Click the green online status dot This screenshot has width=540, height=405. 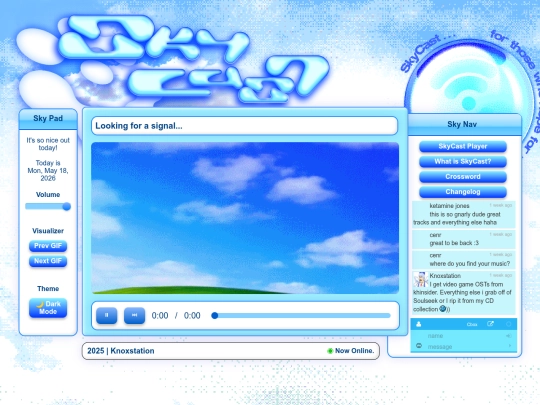[330, 351]
